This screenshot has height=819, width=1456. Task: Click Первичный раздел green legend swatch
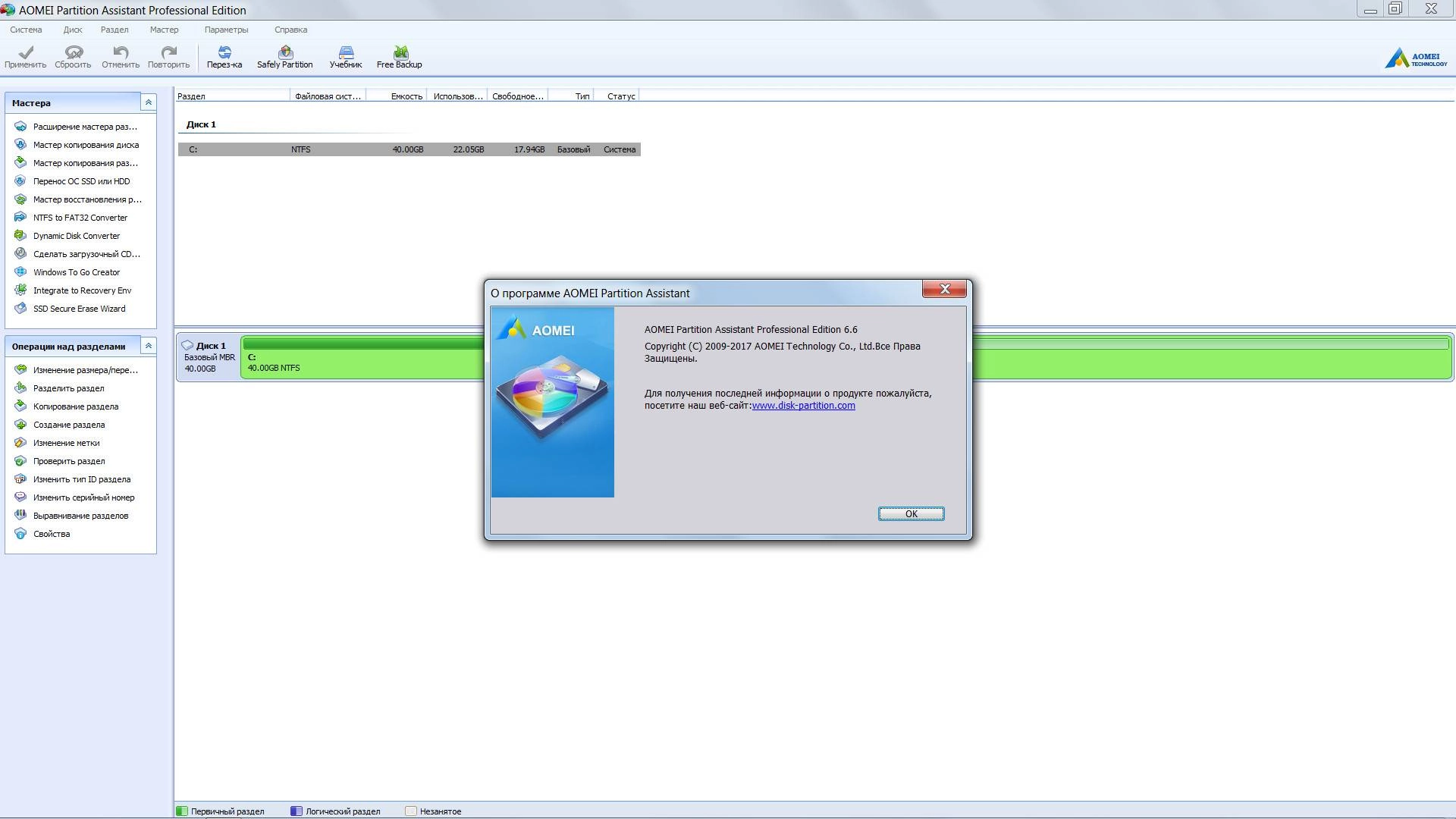point(182,811)
